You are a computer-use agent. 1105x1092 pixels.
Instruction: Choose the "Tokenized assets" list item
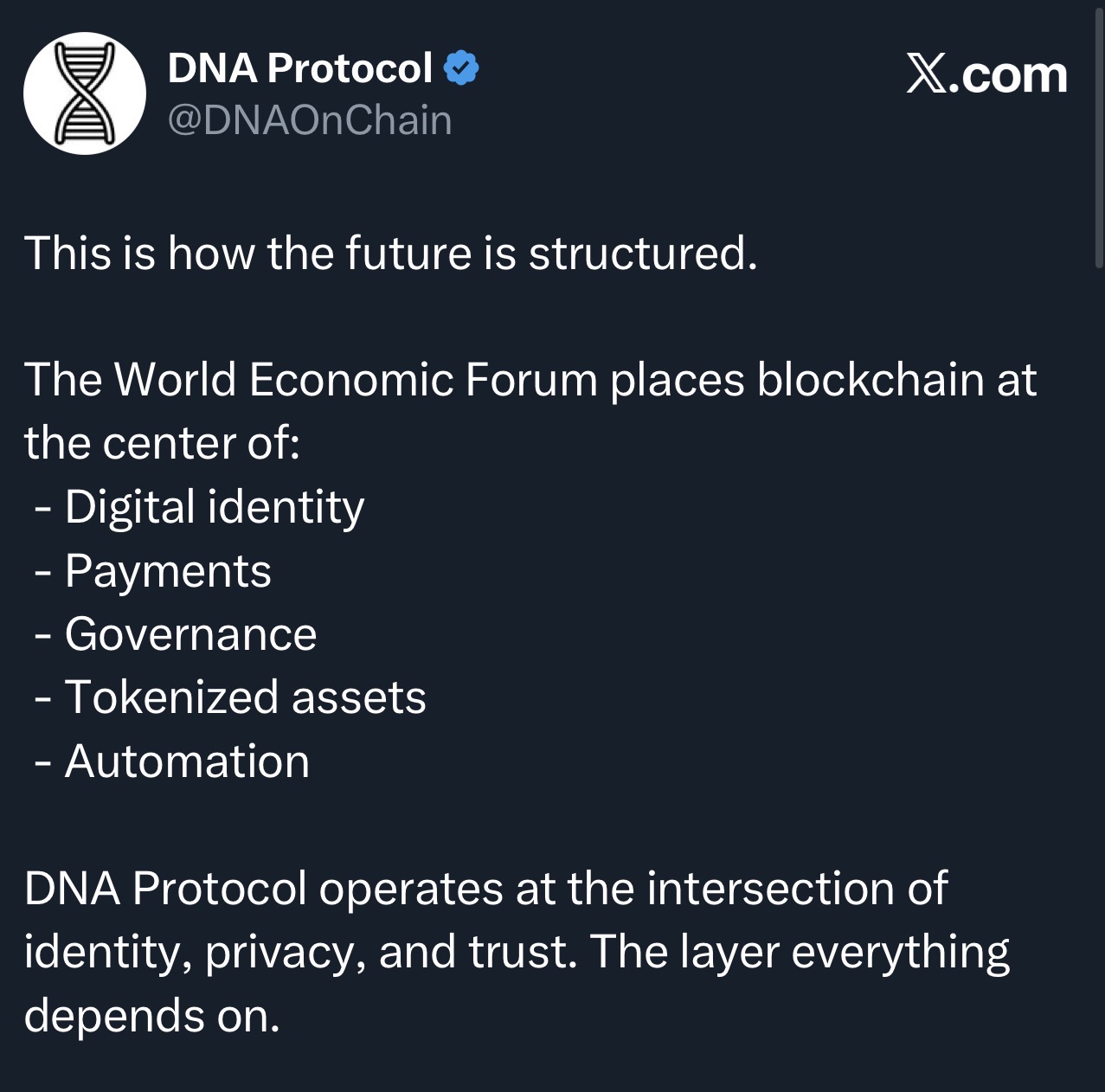click(x=245, y=697)
